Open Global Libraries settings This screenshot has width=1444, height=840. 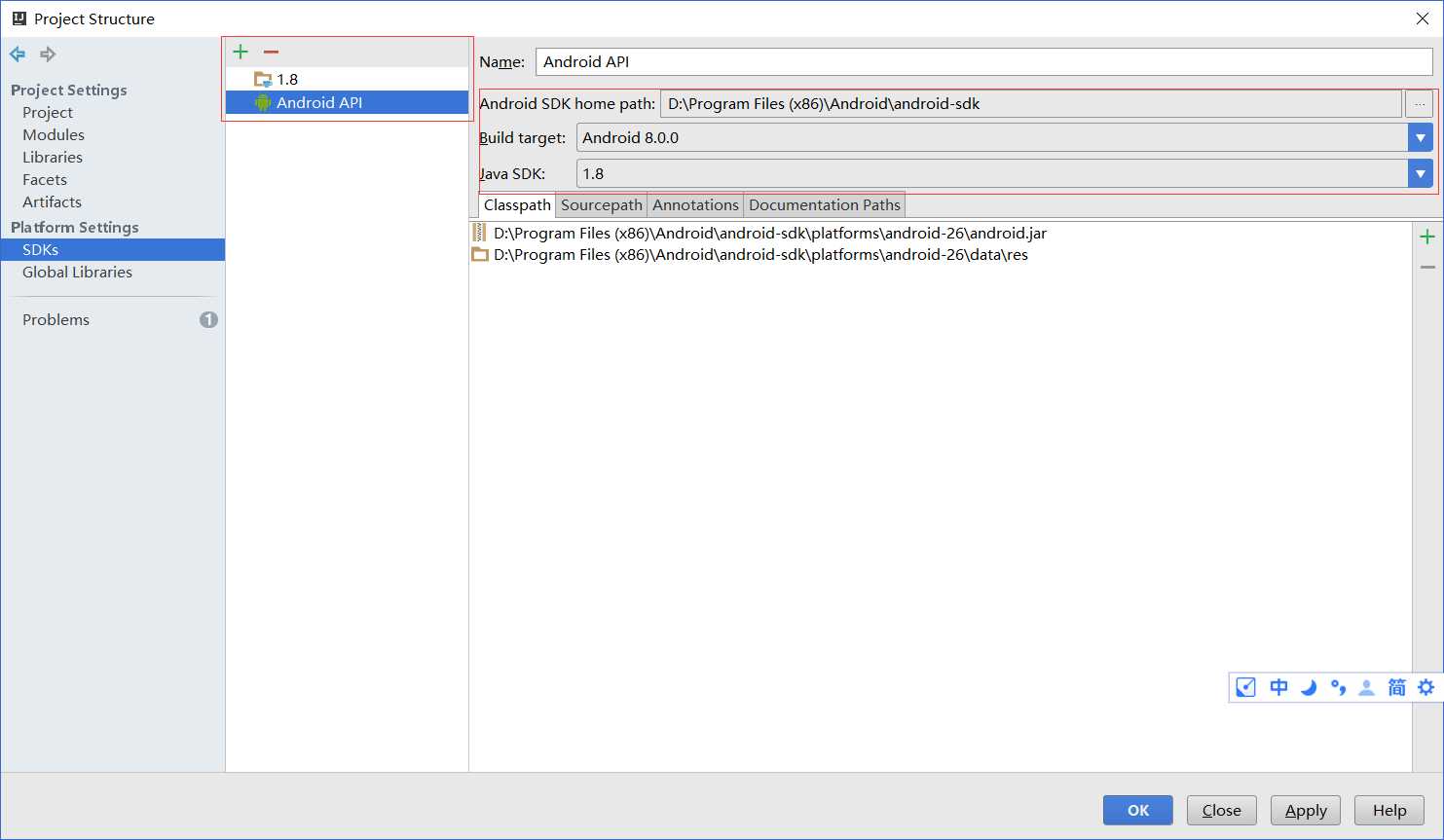pos(77,272)
